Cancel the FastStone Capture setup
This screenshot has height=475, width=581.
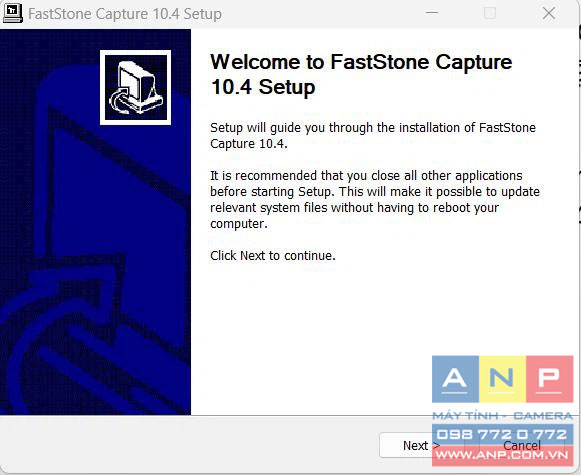(522, 445)
